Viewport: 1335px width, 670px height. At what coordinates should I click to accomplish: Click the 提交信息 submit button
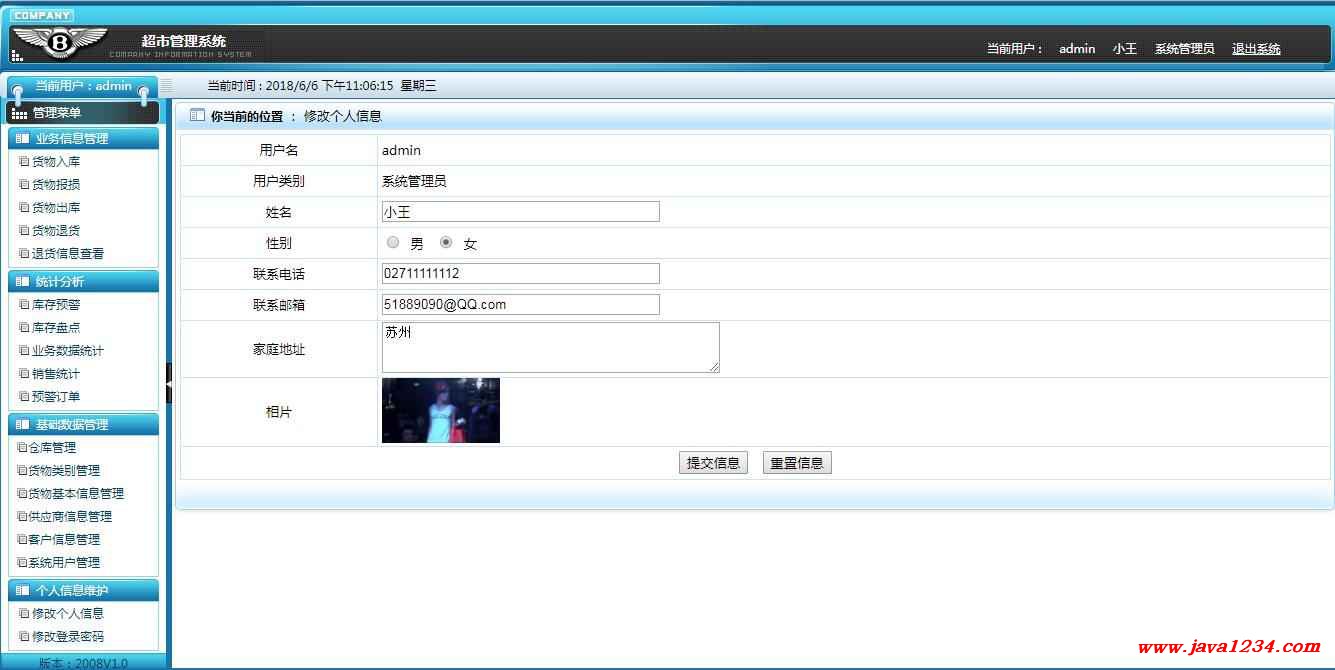(713, 463)
